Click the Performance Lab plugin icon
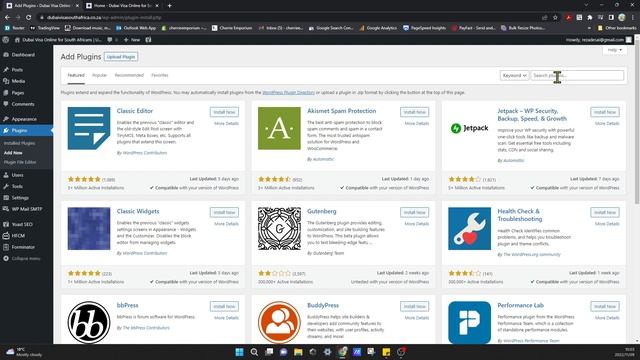This screenshot has height=360, width=640. pos(469,322)
